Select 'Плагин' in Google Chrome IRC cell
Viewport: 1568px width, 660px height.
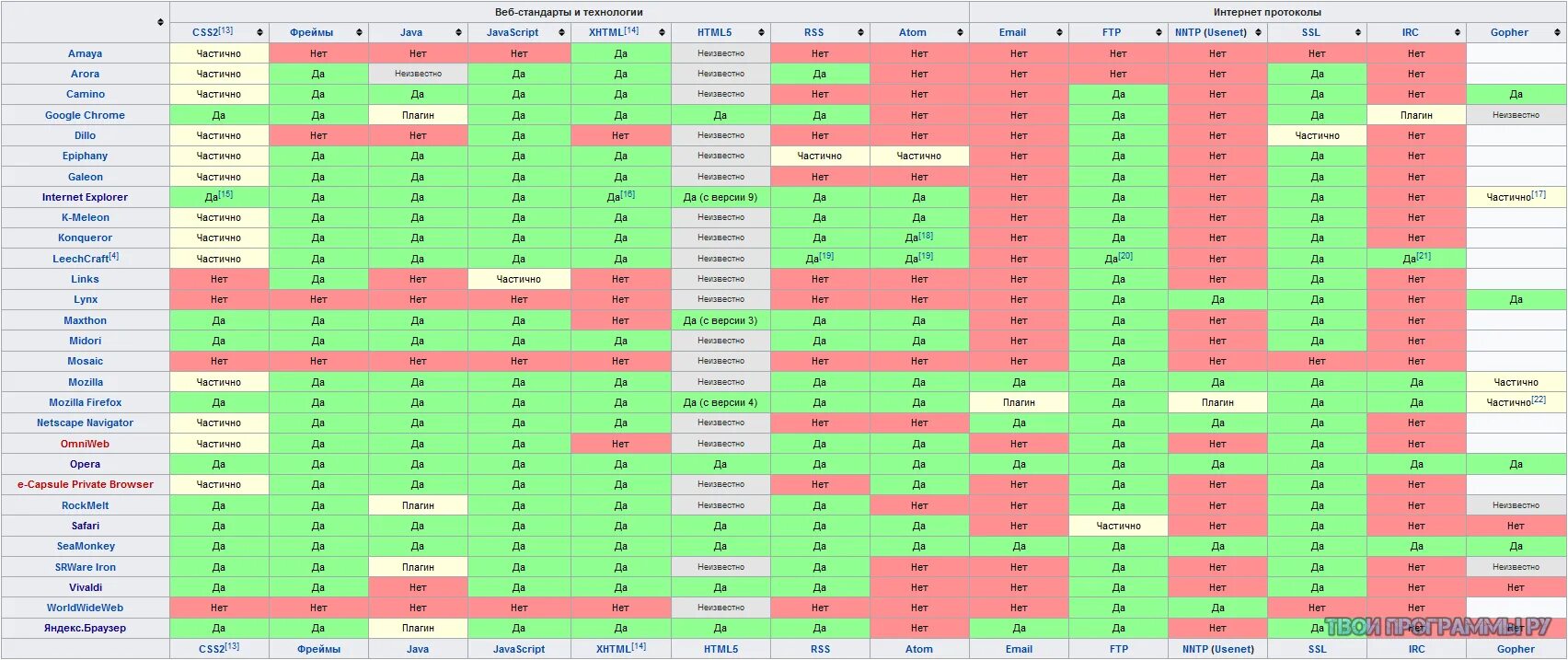(1416, 115)
